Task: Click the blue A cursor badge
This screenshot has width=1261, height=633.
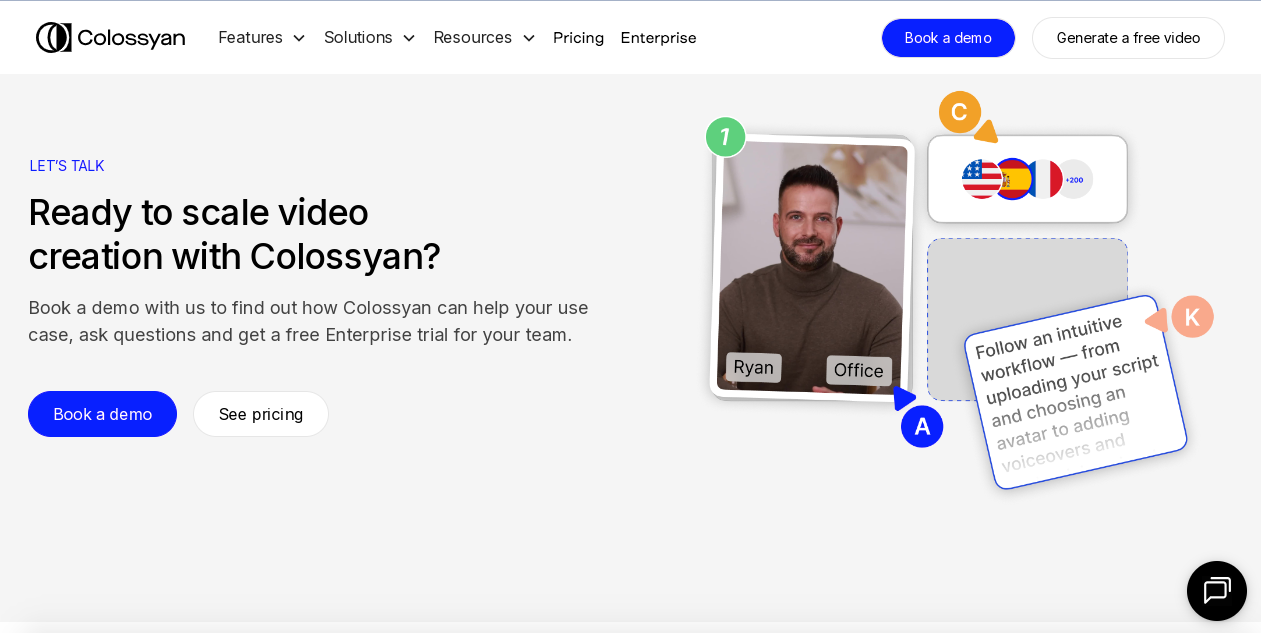Action: pyautogui.click(x=922, y=427)
